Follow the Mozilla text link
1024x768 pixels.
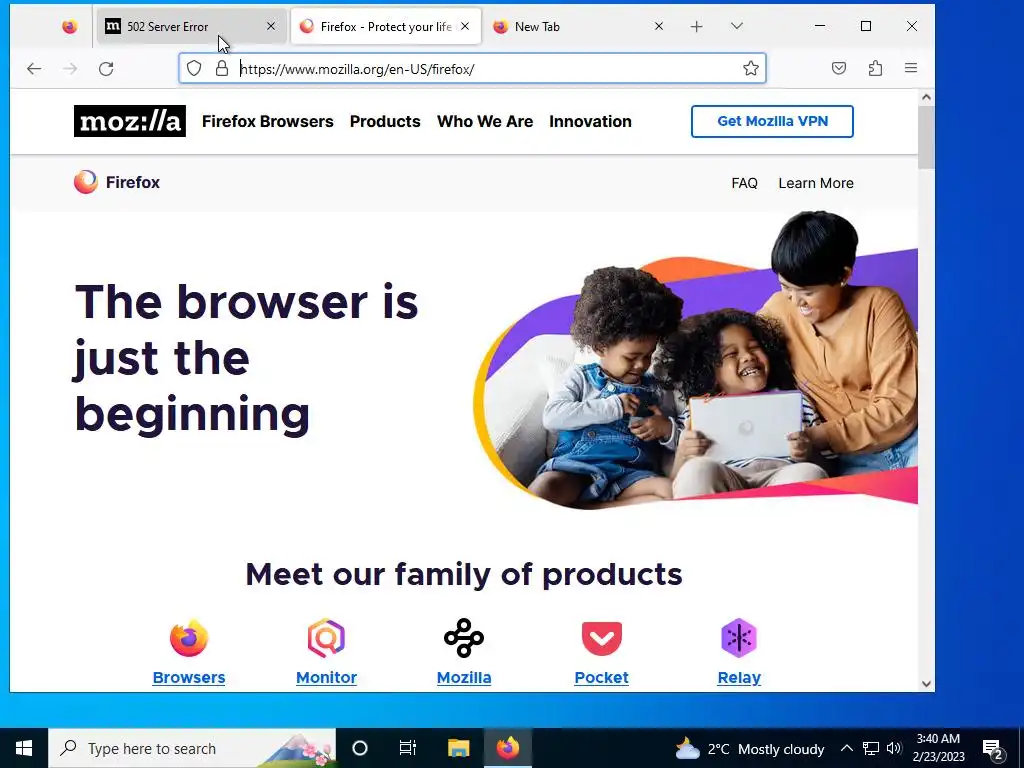pyautogui.click(x=464, y=678)
